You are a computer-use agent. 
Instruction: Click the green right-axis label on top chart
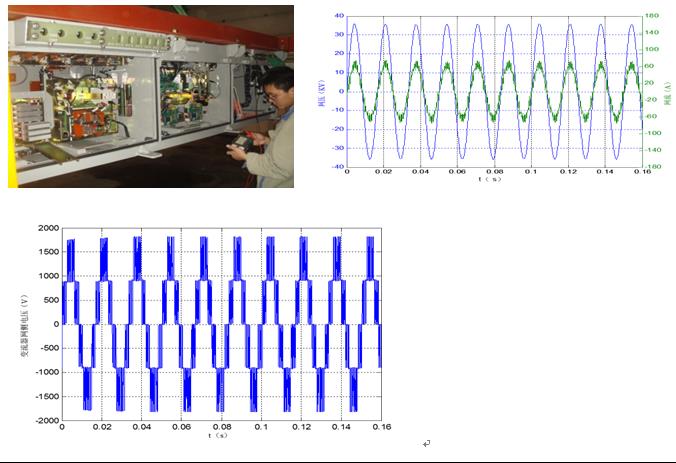(x=665, y=92)
